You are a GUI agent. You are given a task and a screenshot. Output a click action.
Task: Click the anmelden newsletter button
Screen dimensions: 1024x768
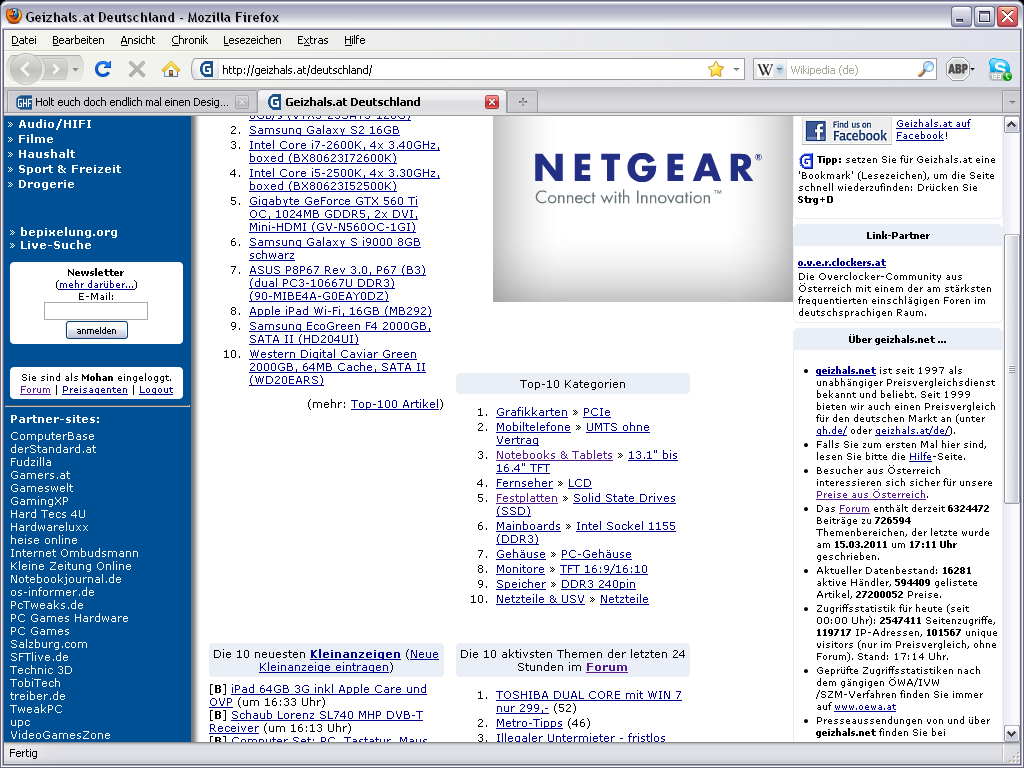tap(97, 330)
